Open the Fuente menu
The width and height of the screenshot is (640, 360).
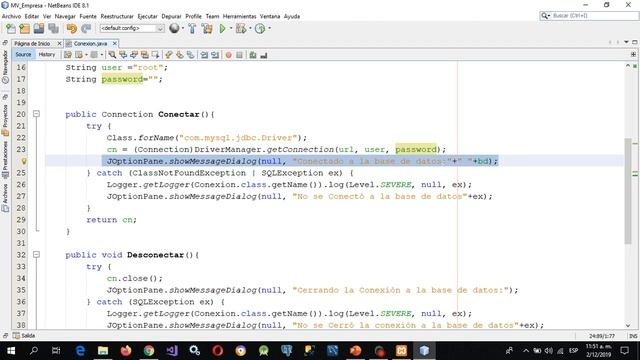(x=88, y=16)
